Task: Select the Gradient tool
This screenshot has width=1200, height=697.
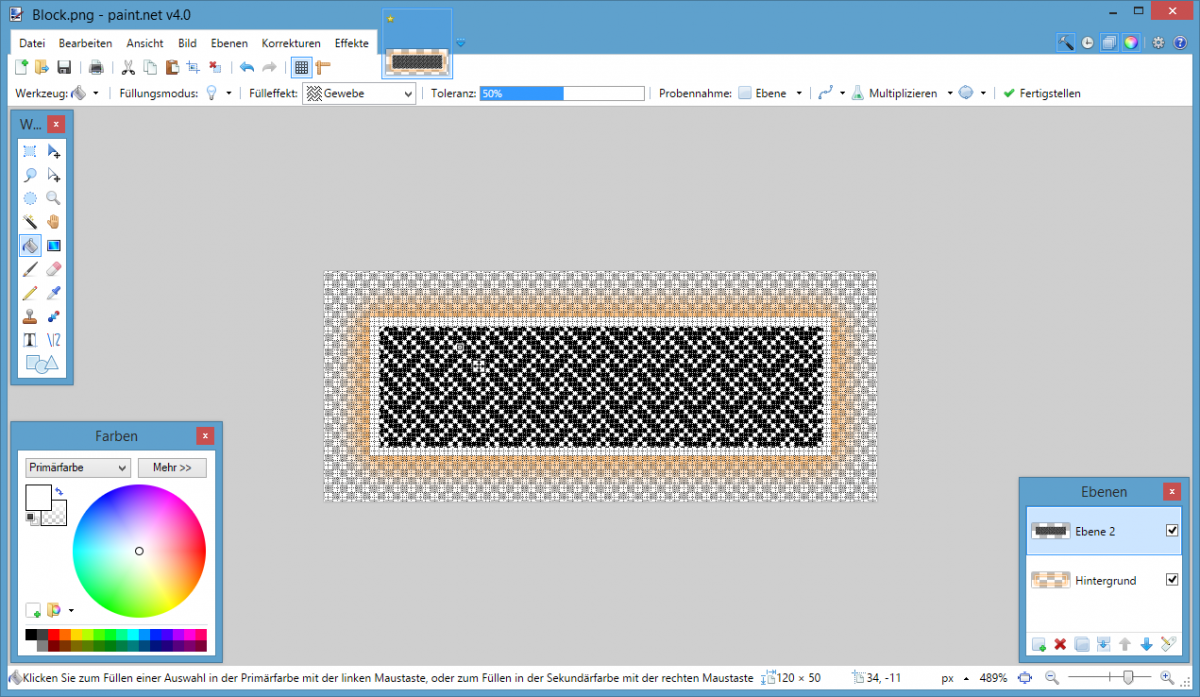Action: (x=54, y=245)
